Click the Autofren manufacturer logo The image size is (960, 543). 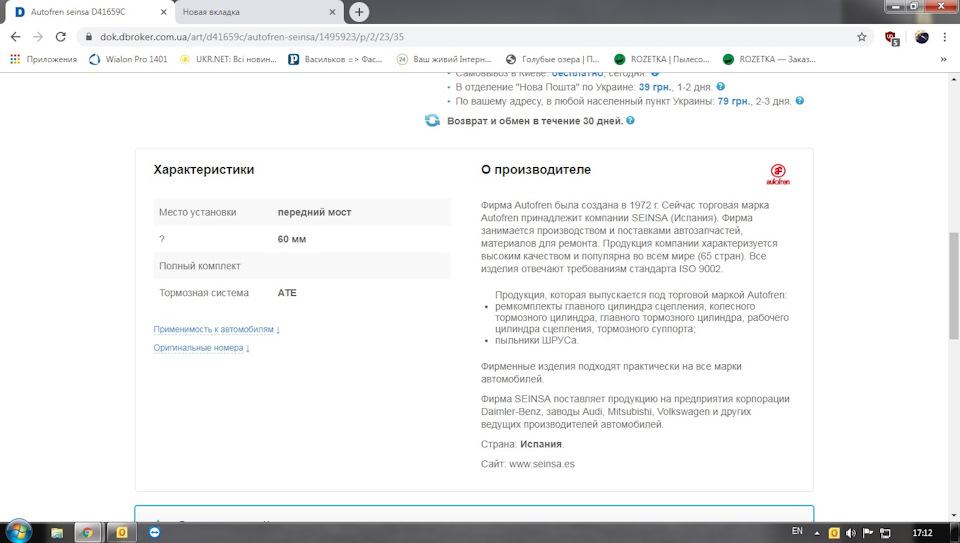778,174
